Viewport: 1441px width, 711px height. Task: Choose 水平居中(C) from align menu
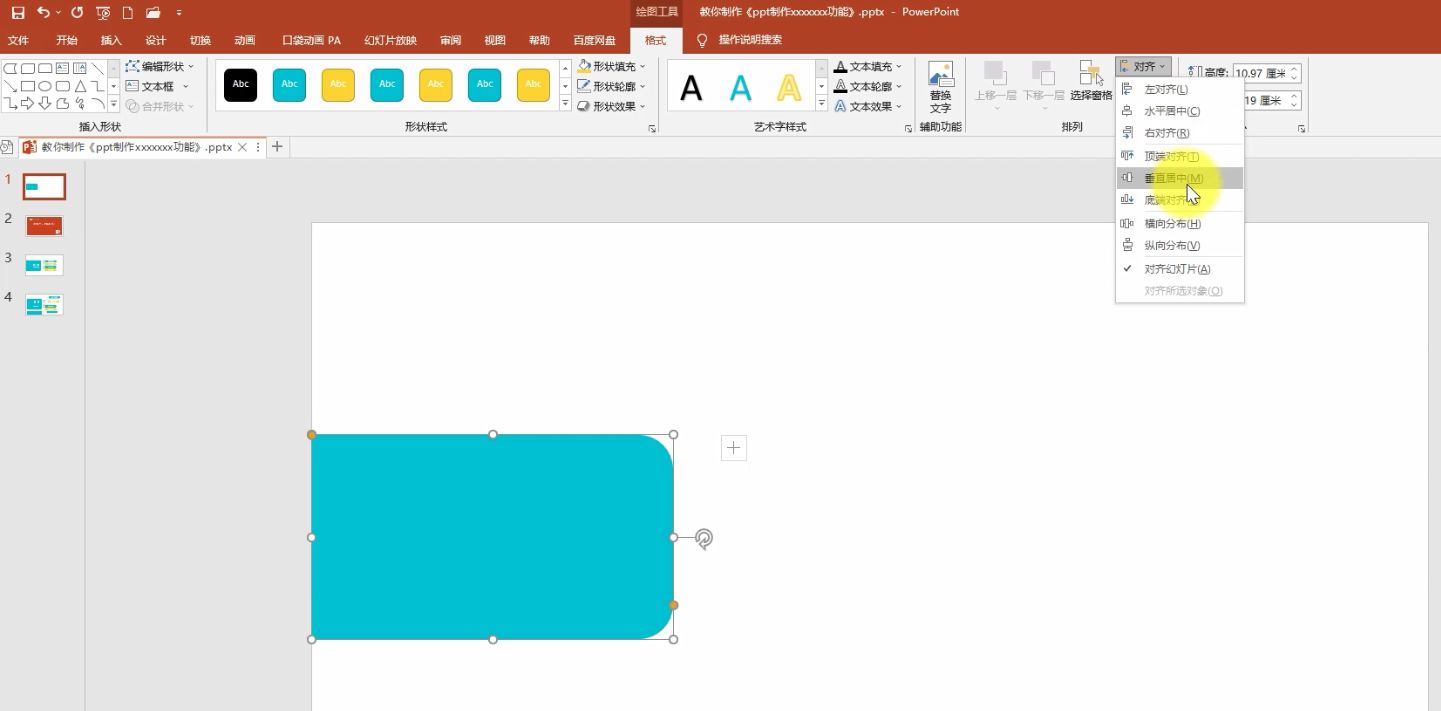pos(1180,111)
